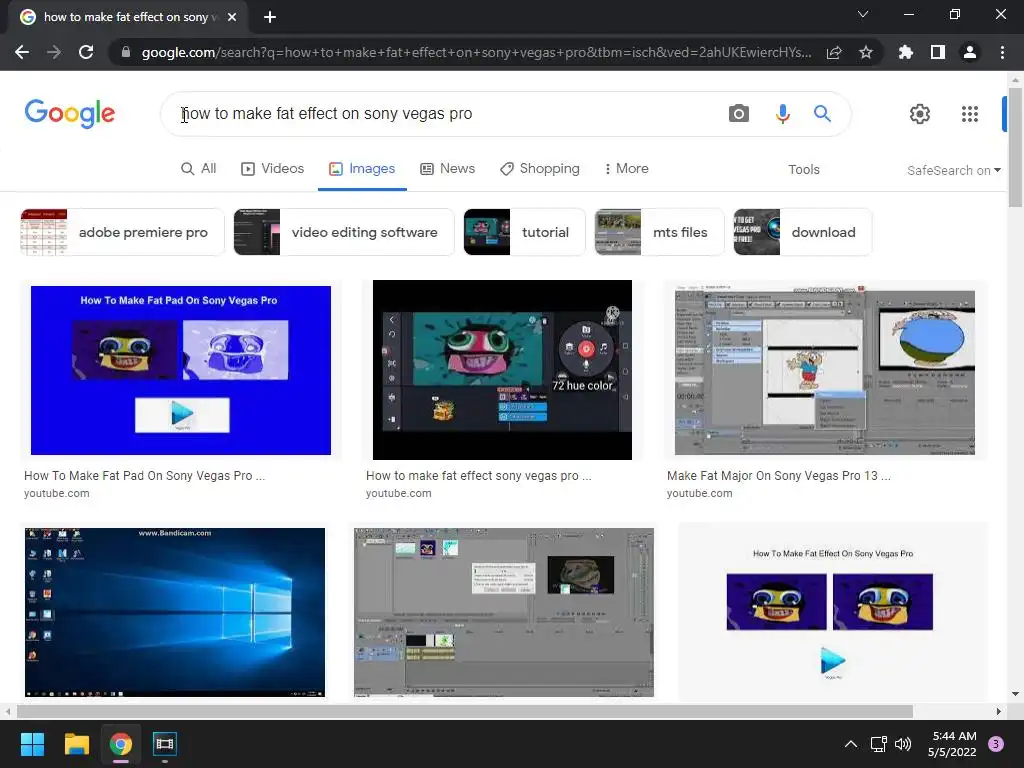Click the Google logo
1024x768 pixels.
pyautogui.click(x=70, y=114)
